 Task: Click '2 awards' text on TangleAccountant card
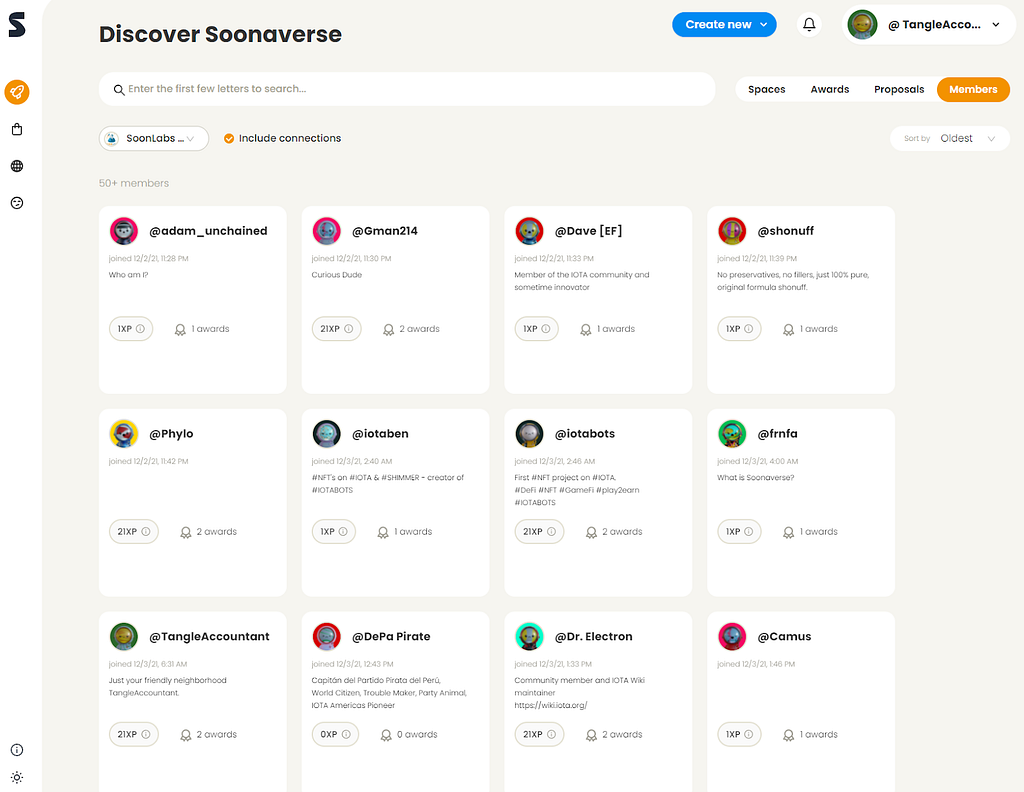(x=217, y=735)
